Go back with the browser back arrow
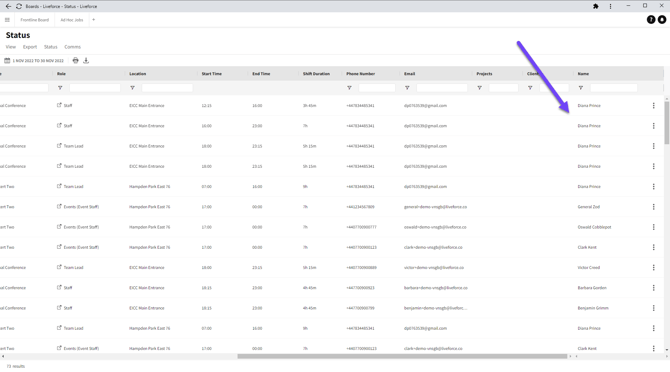This screenshot has height=372, width=670. [x=8, y=6]
